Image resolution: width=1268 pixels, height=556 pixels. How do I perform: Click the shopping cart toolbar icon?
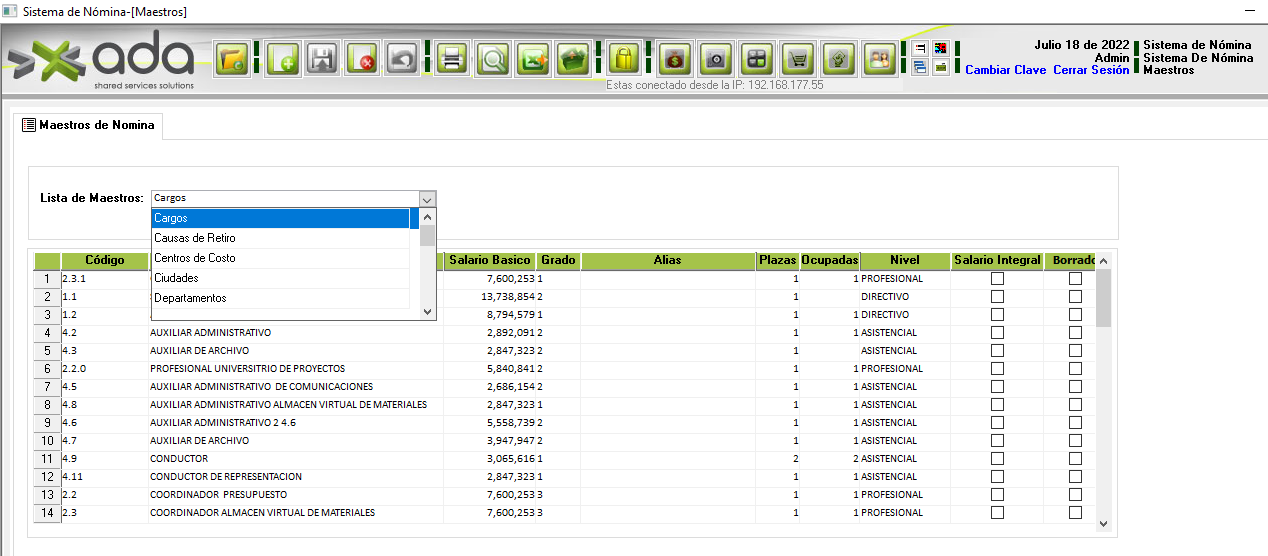pyautogui.click(x=797, y=59)
